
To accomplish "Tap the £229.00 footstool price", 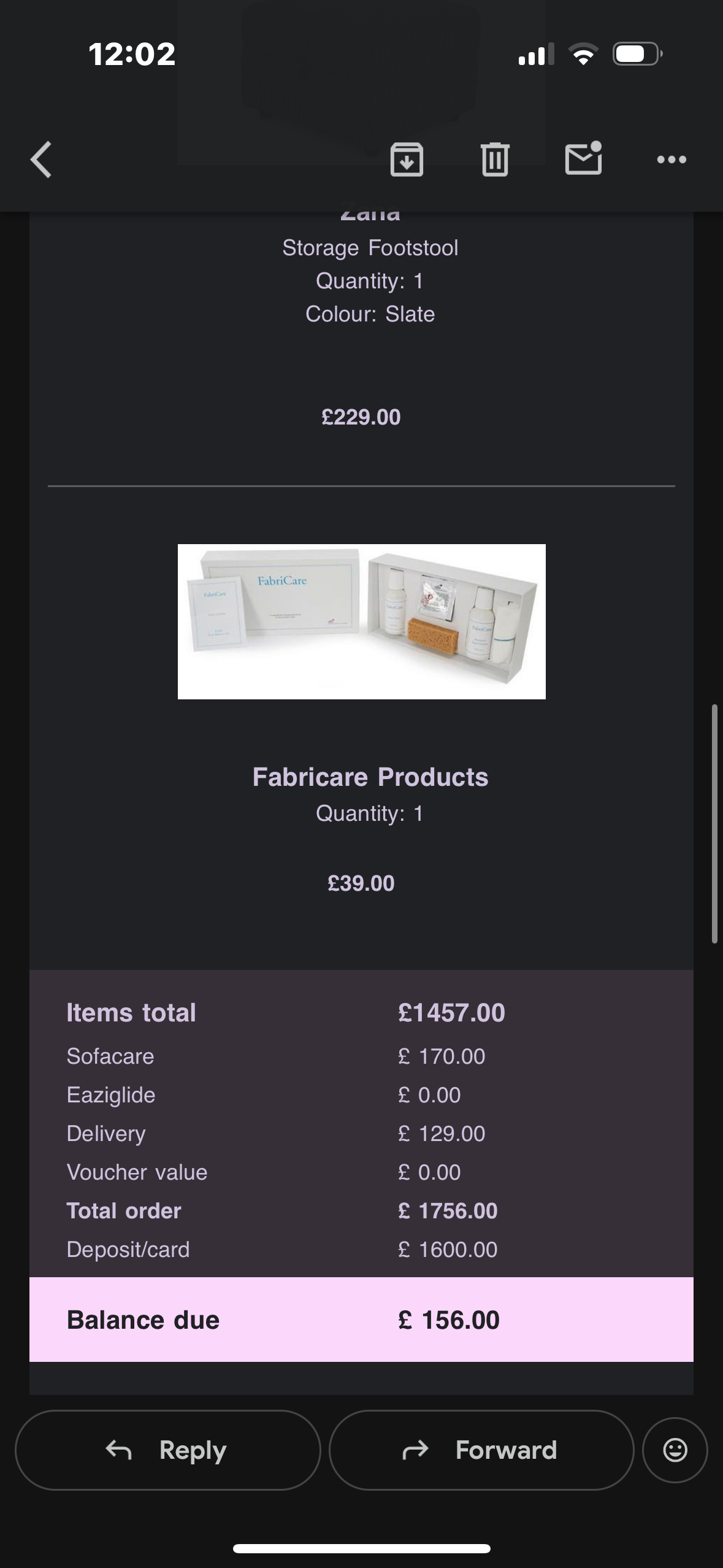I will (361, 417).
